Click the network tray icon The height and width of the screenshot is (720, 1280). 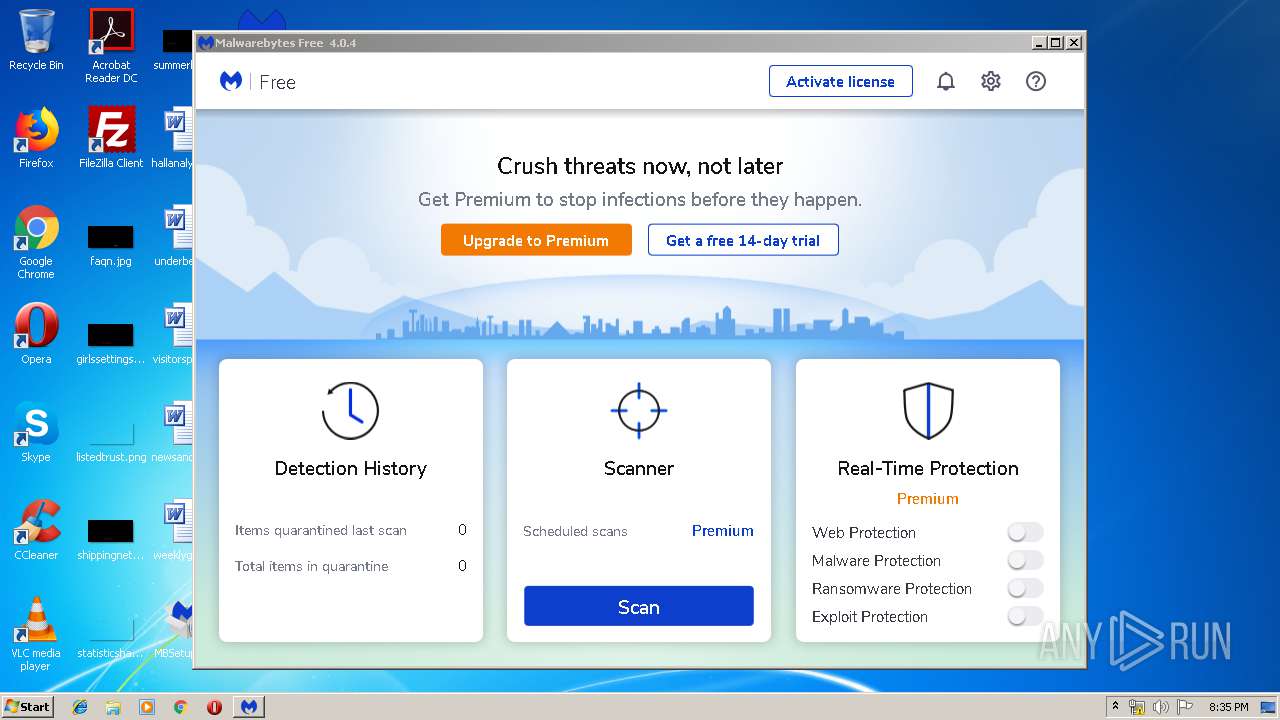point(1137,707)
